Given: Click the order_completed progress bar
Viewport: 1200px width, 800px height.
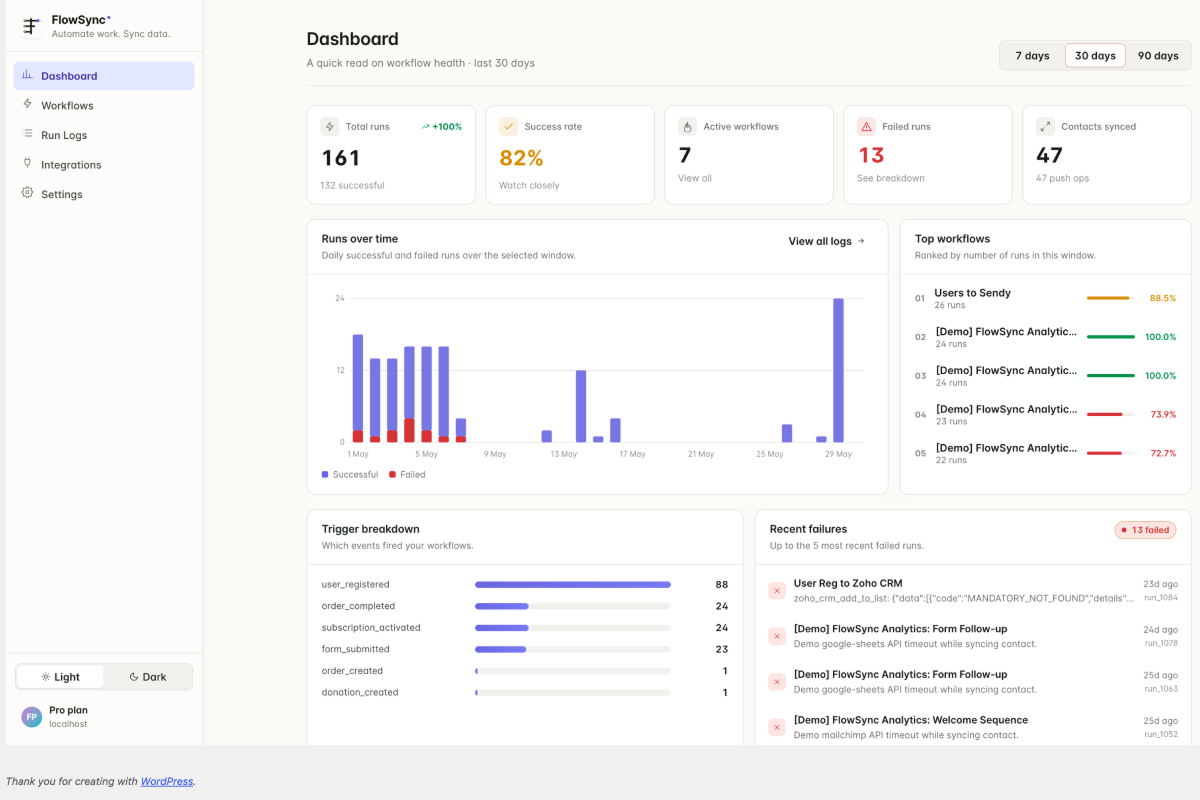Looking at the screenshot, I should [x=573, y=606].
